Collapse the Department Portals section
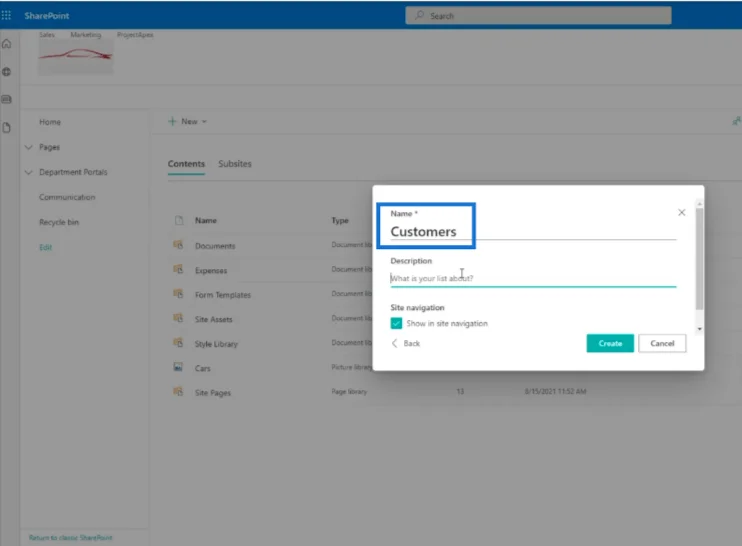 (28, 172)
